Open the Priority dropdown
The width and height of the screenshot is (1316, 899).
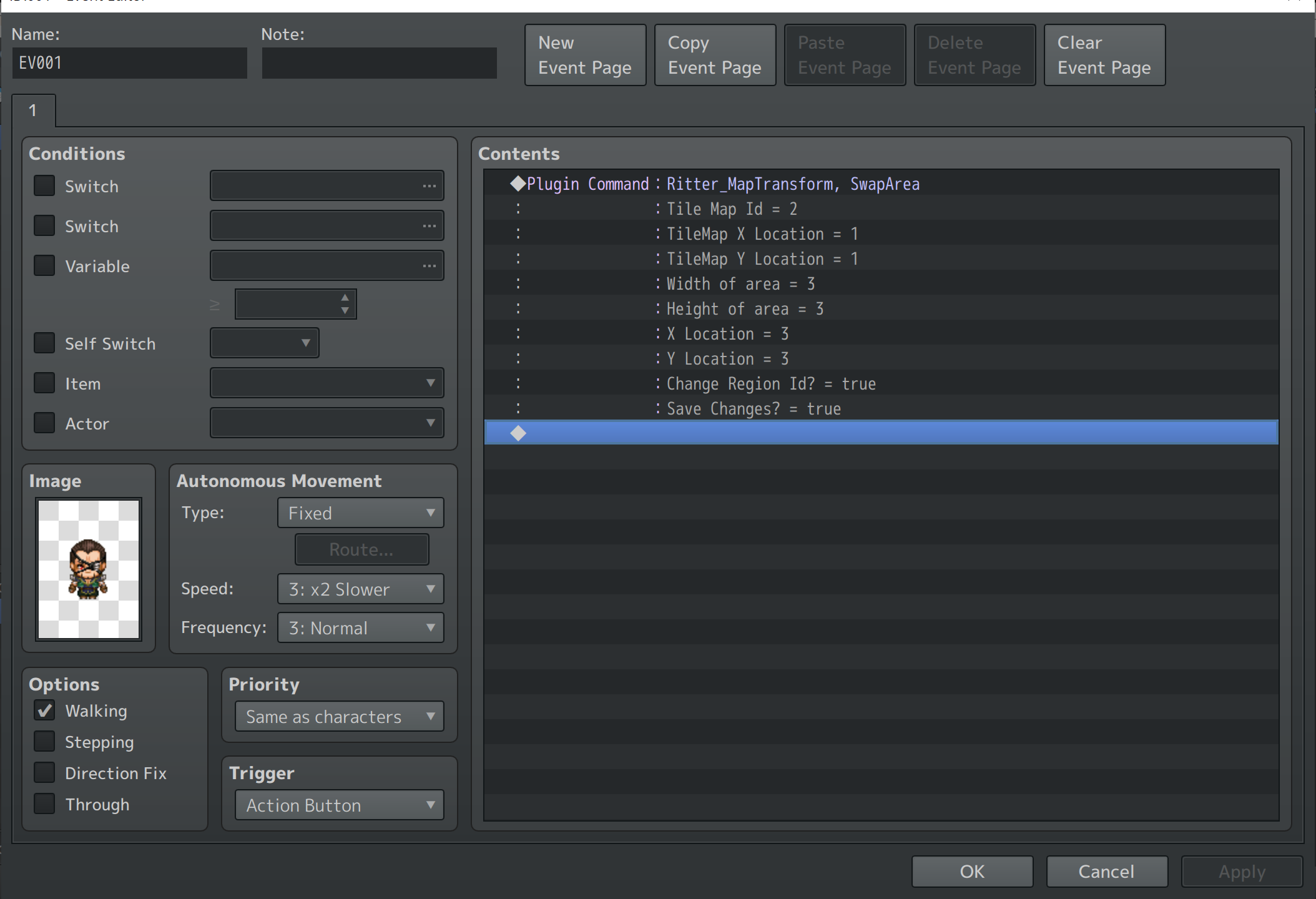pos(340,716)
